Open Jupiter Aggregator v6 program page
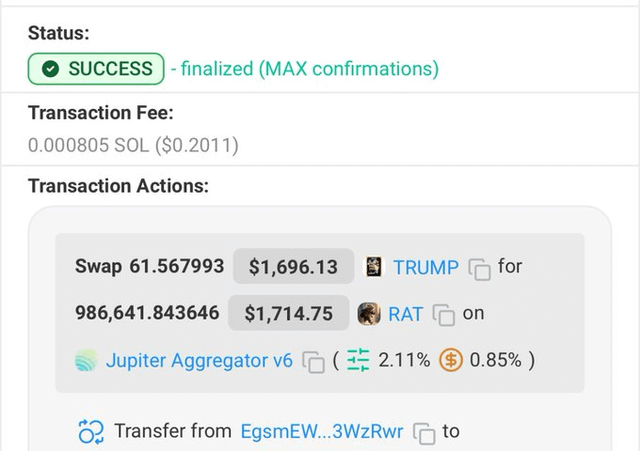 (199, 360)
